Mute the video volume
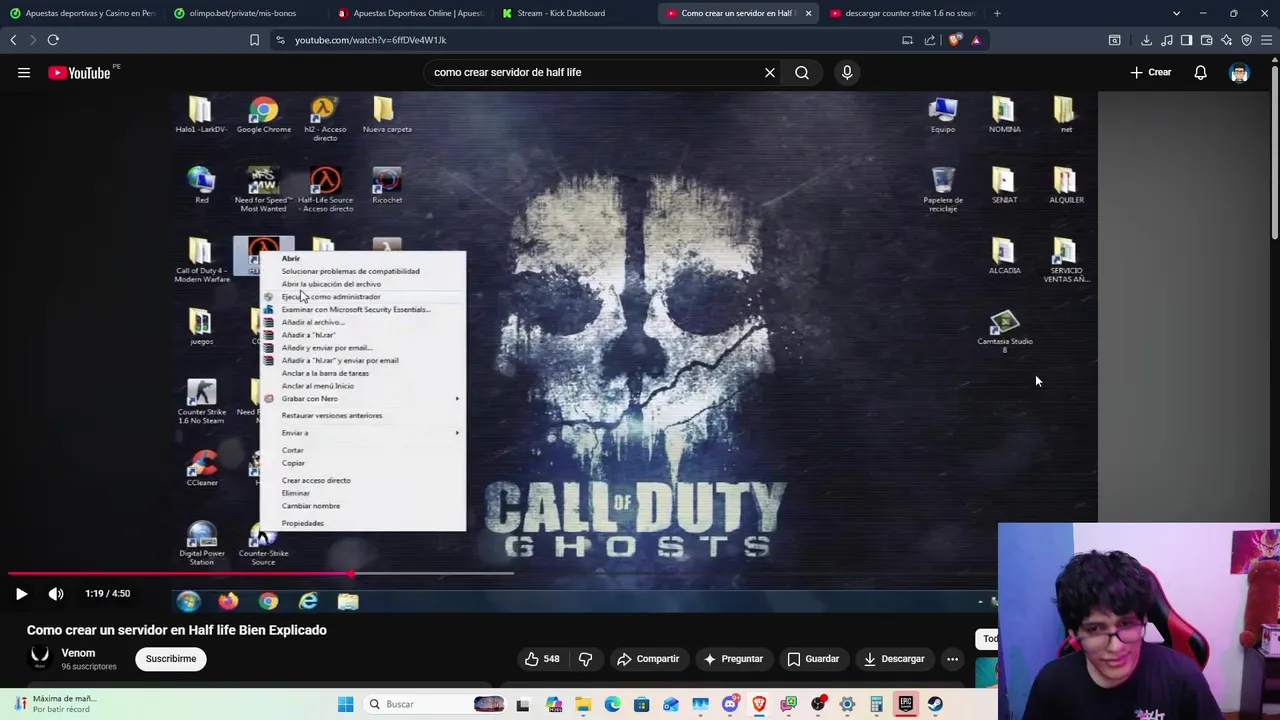The height and width of the screenshot is (720, 1280). click(56, 593)
